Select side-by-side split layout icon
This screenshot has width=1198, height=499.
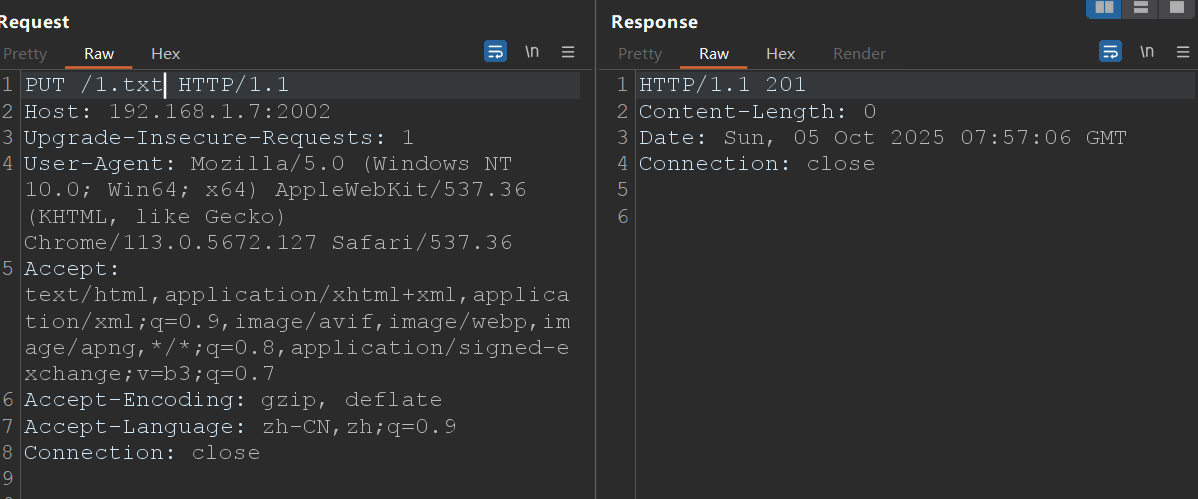1104,8
